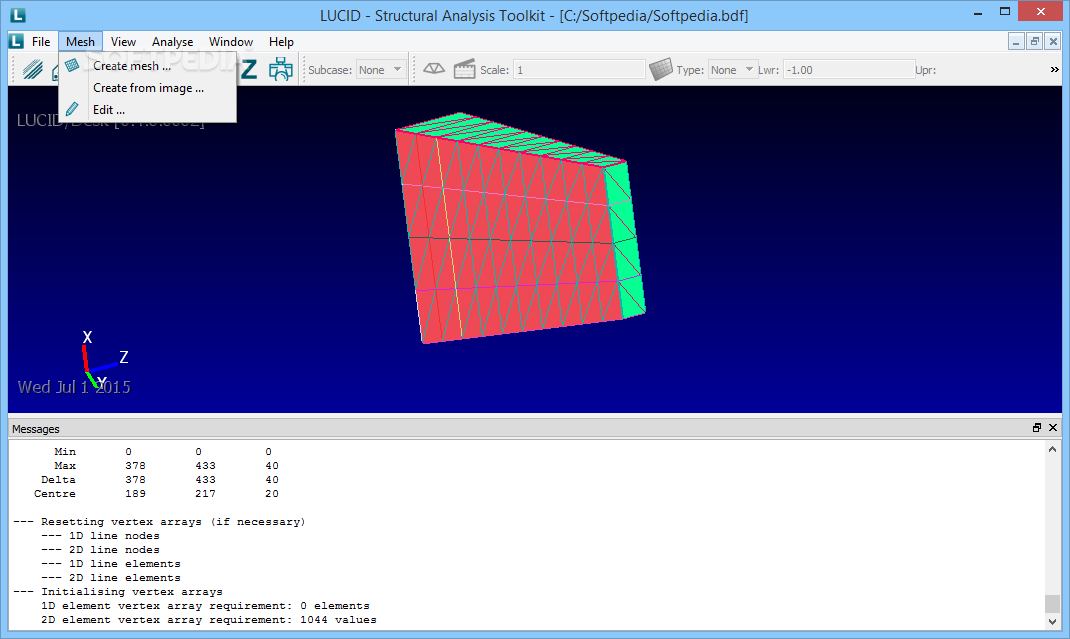Click Messages scrollbar up arrow
Screen dimensions: 1070x639
pos(1052,449)
